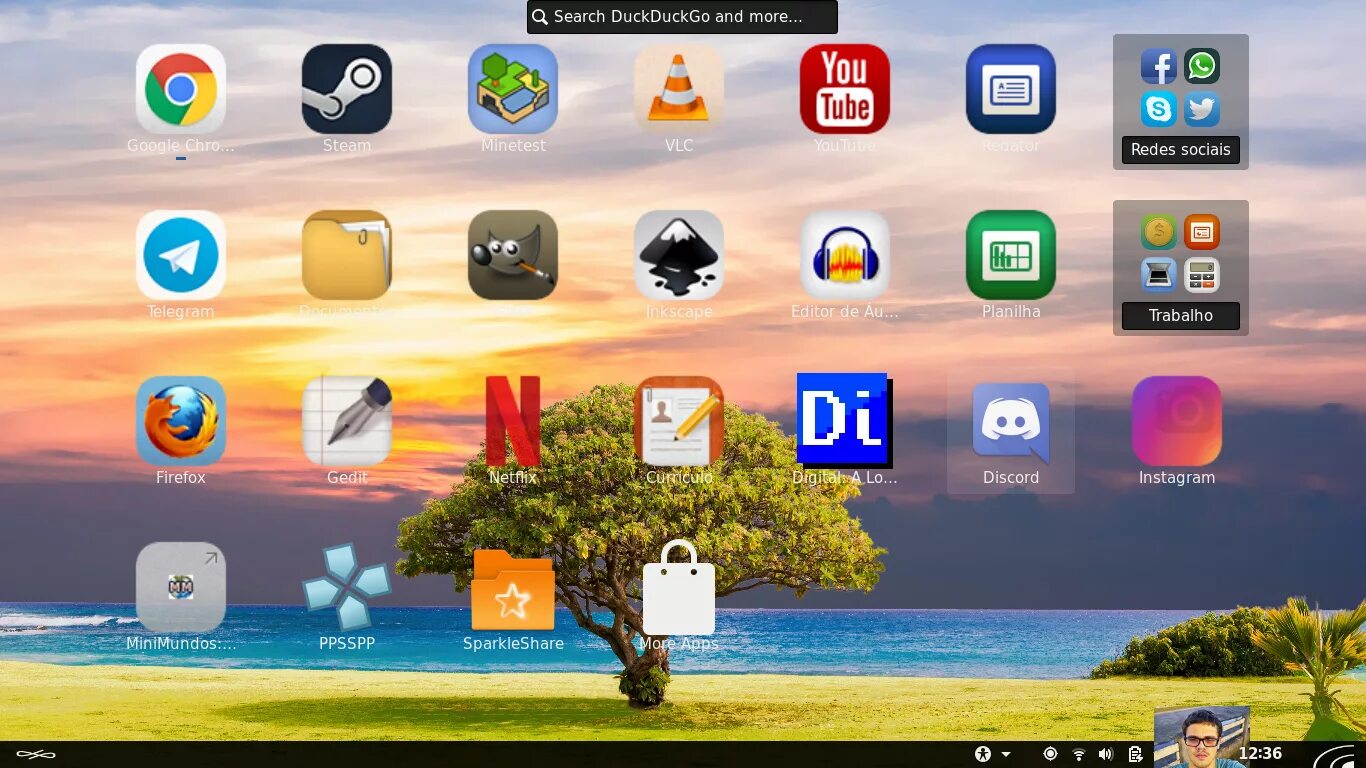Open Google Chrome from the desktop
This screenshot has height=768, width=1366.
[x=181, y=89]
